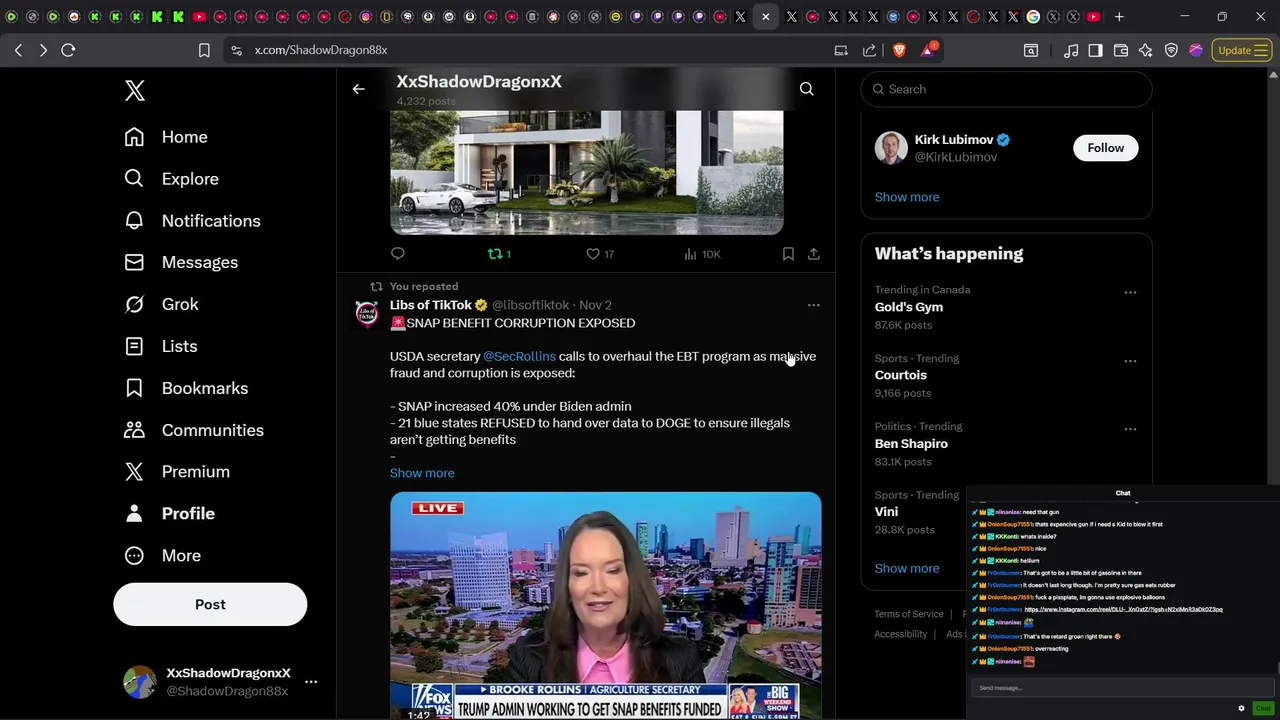Open the Ben Shapiro trend
Viewport: 1280px width, 720px height.
click(x=911, y=444)
